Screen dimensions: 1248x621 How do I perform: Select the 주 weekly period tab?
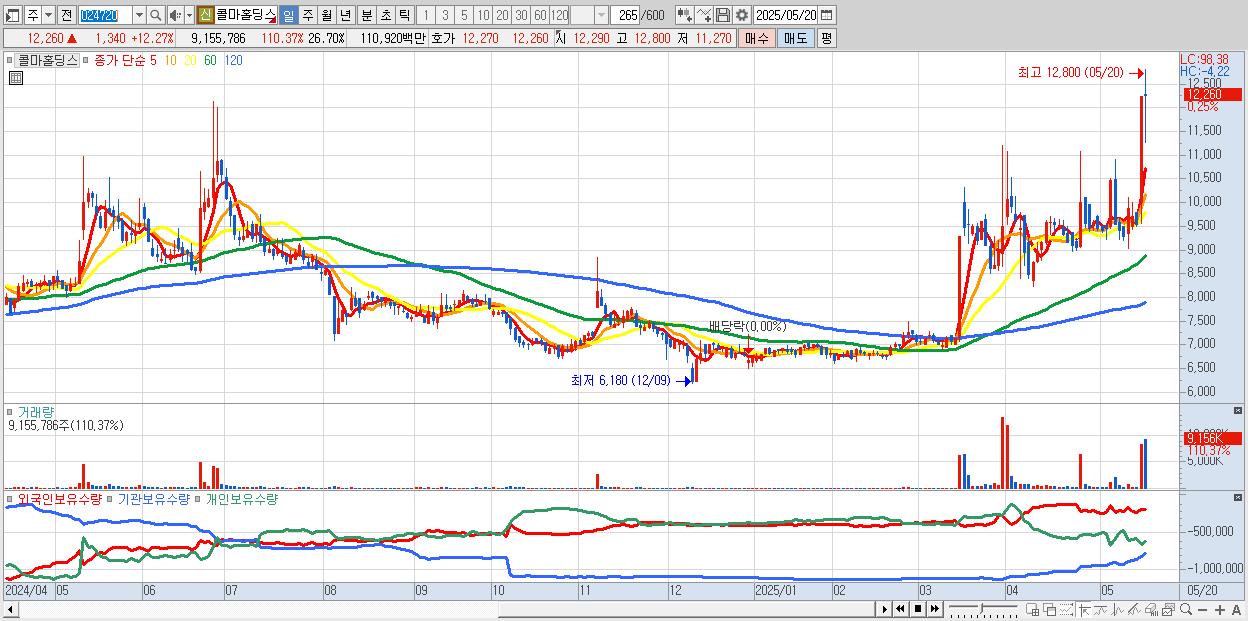[x=307, y=15]
